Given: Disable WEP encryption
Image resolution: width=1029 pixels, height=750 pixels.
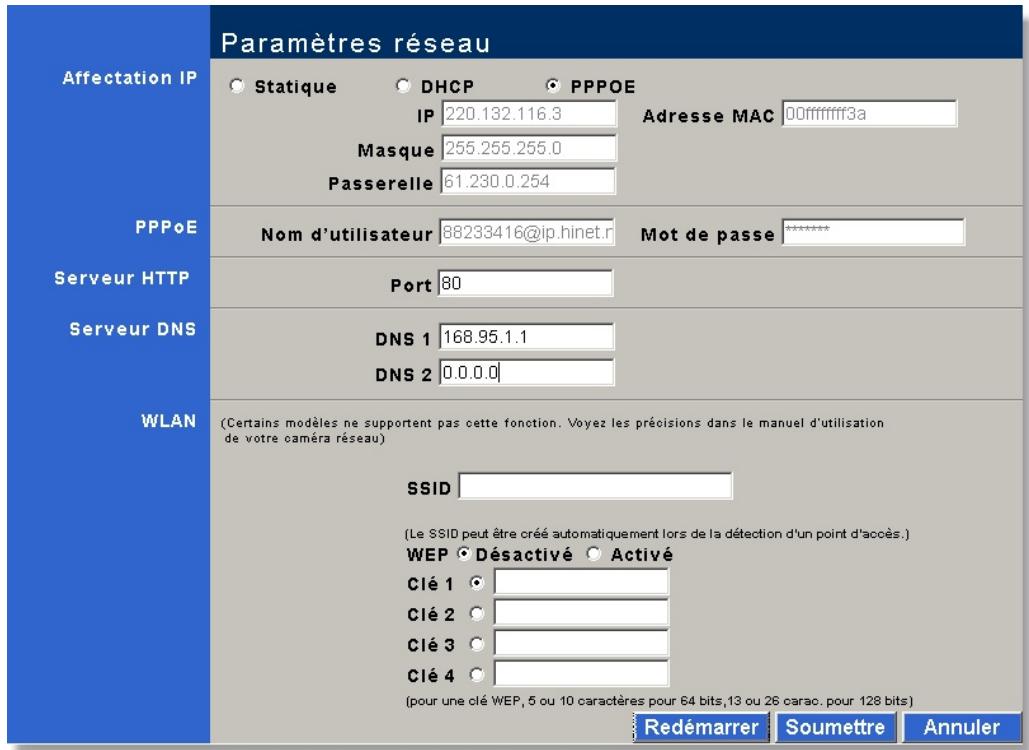Looking at the screenshot, I should point(462,553).
